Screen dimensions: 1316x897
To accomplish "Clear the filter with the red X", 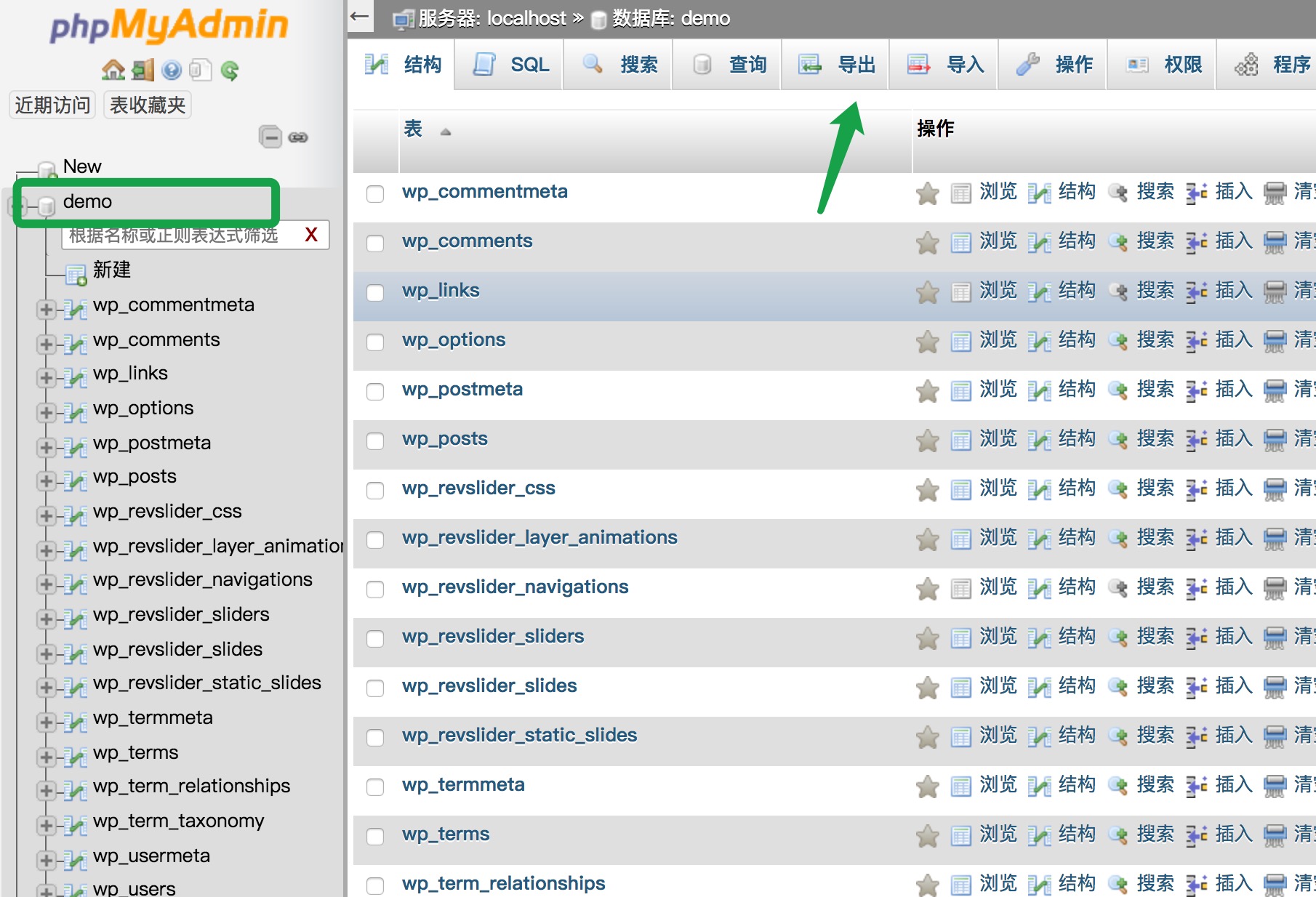I will click(x=311, y=235).
